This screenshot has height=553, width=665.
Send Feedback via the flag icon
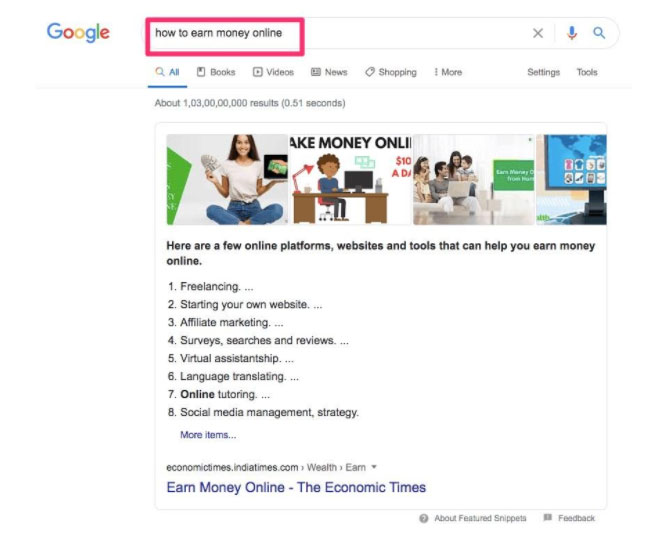[548, 518]
